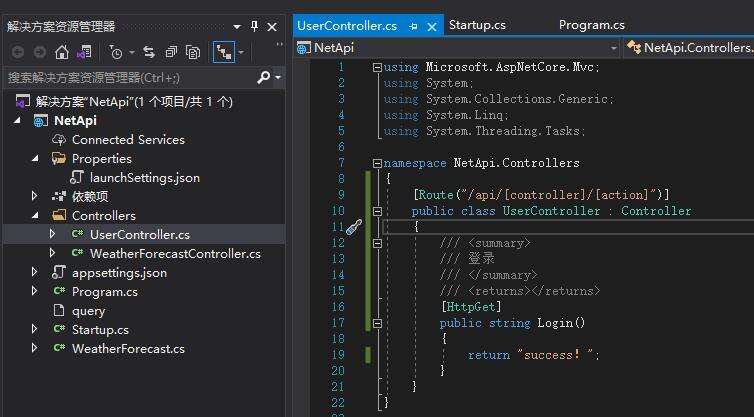754x417 pixels.
Task: Click the appsettings.json file icon
Action: tap(59, 272)
